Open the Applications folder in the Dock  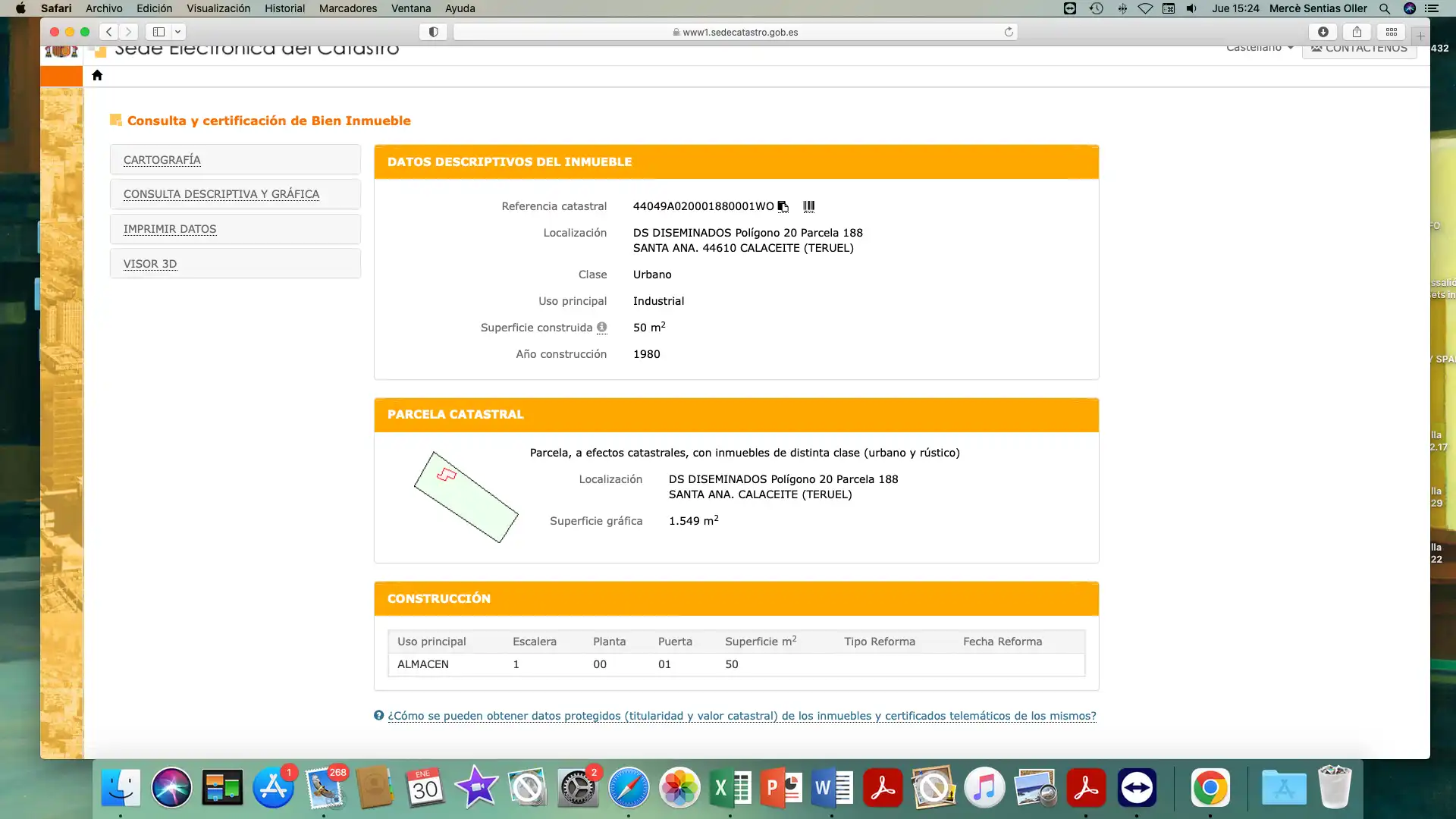point(1284,788)
